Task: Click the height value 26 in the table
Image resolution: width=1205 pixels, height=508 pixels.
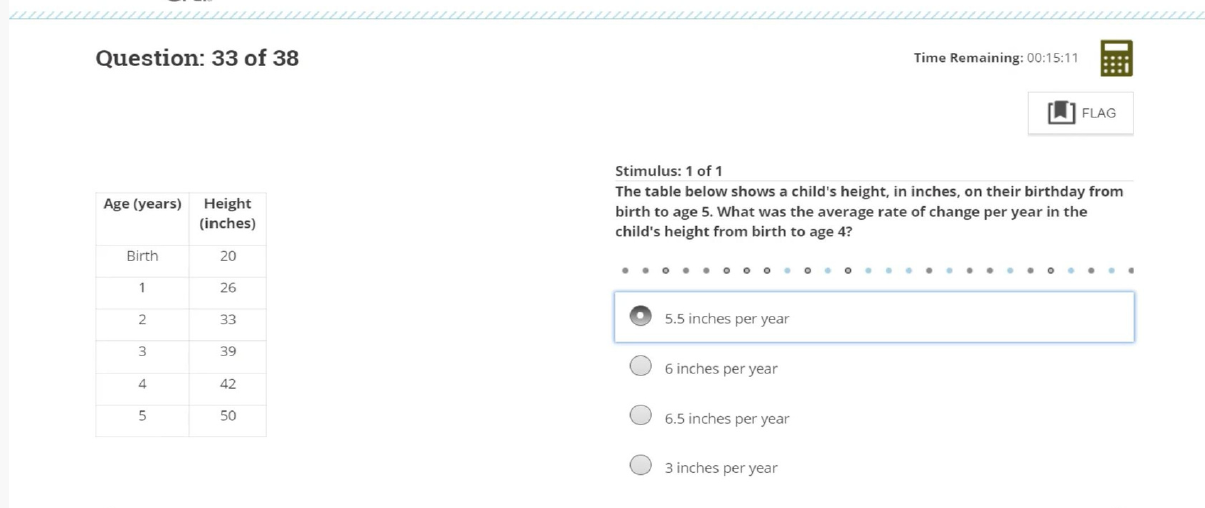Action: coord(228,288)
